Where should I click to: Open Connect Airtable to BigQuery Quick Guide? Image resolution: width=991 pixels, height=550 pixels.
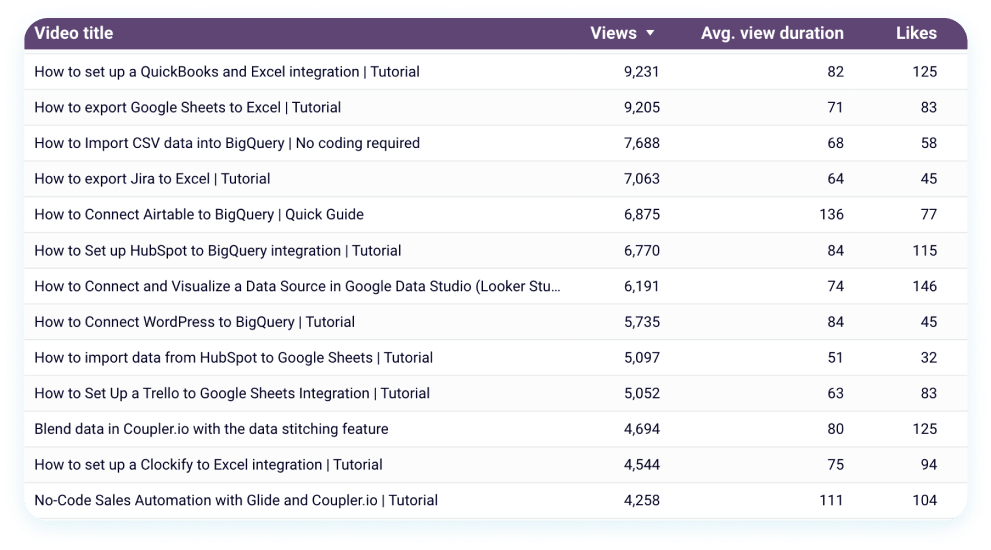(199, 215)
